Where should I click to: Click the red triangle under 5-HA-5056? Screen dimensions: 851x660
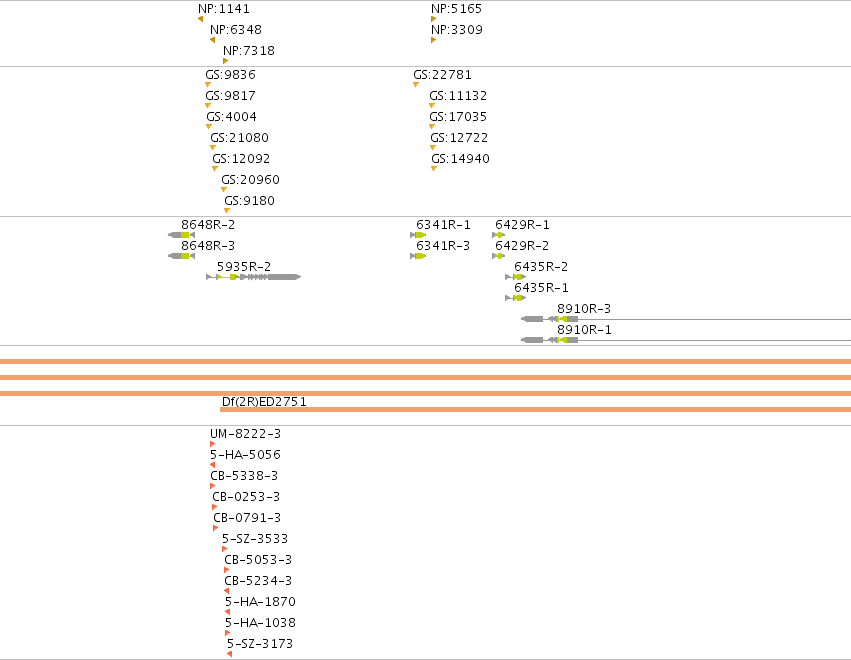[212, 465]
